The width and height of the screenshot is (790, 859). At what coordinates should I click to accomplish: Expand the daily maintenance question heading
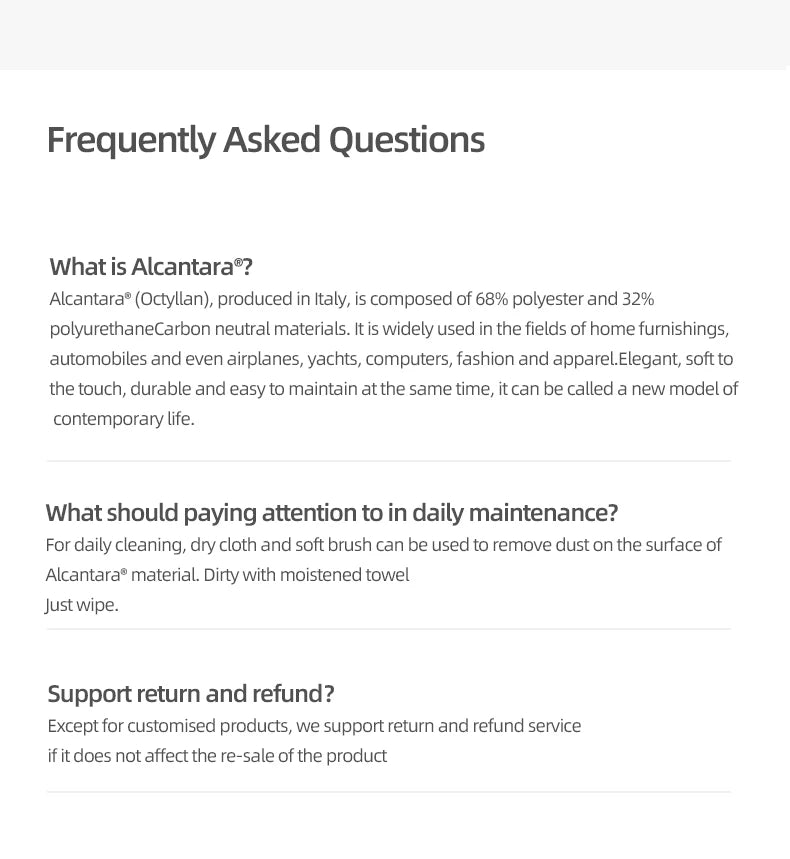coord(331,513)
